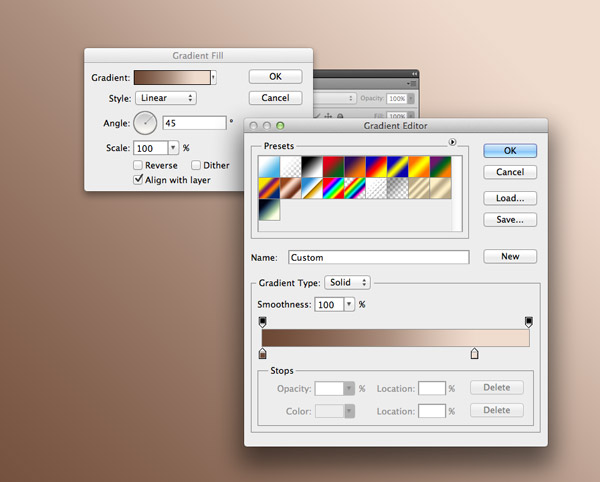Open the Style dropdown set to Linear
The height and width of the screenshot is (482, 600).
coord(165,99)
